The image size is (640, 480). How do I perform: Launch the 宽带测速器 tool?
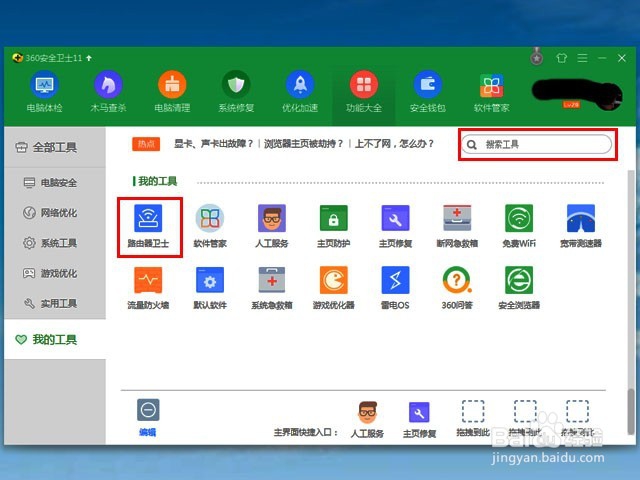(x=581, y=227)
